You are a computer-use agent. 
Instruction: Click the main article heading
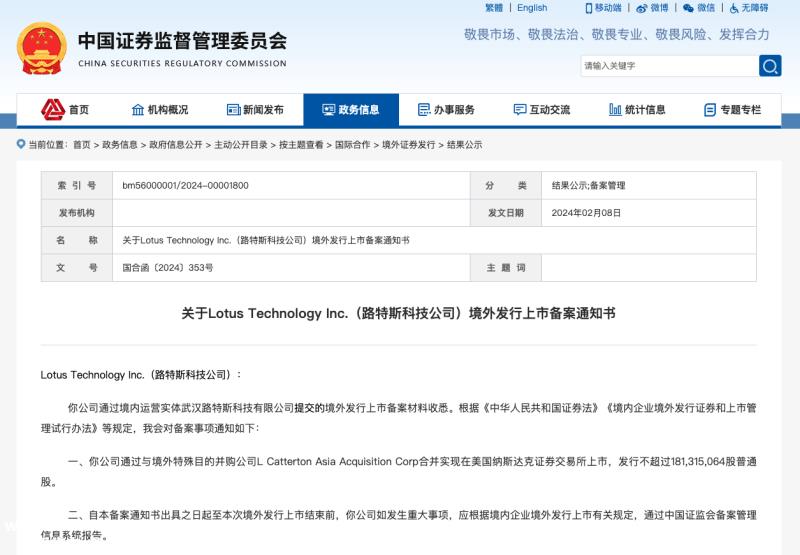398,313
